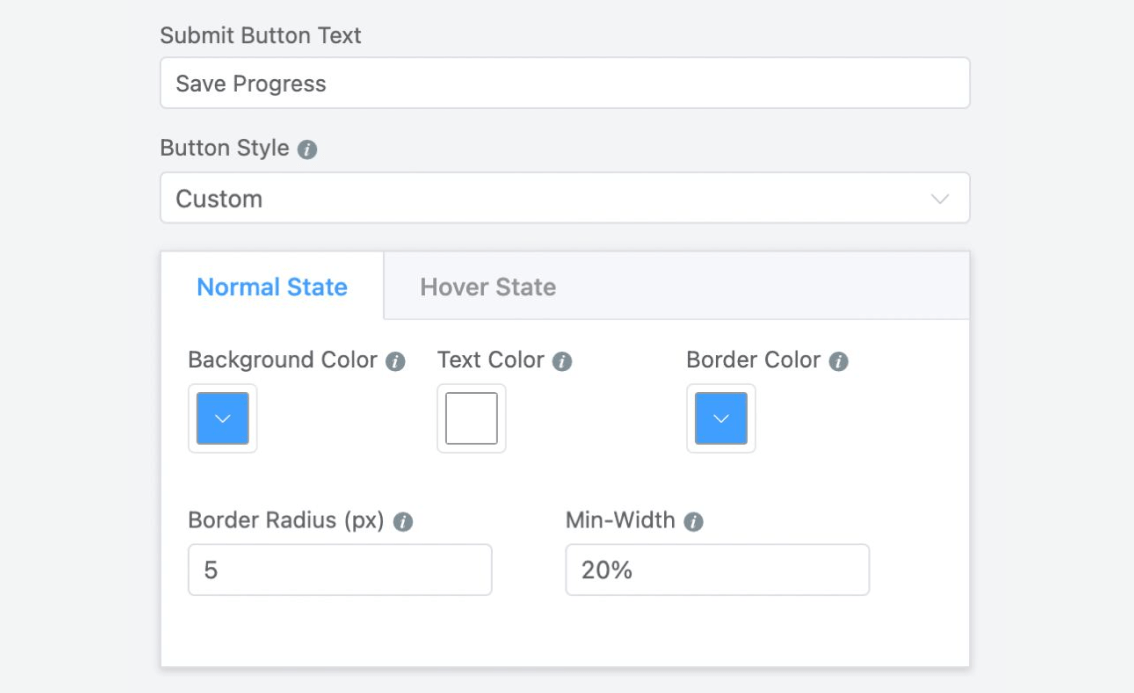
Task: Click the Button Style info icon
Action: [308, 150]
